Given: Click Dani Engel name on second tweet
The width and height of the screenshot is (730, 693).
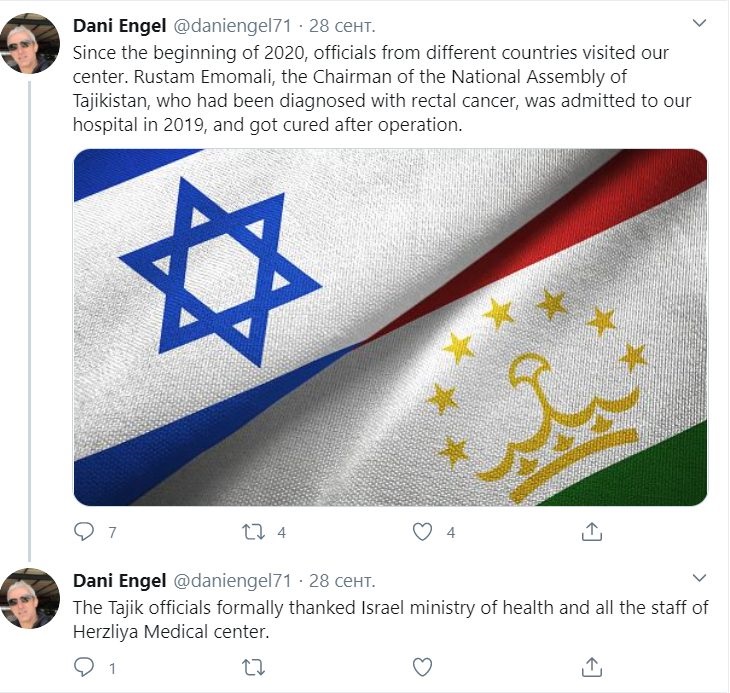Looking at the screenshot, I should [120, 581].
